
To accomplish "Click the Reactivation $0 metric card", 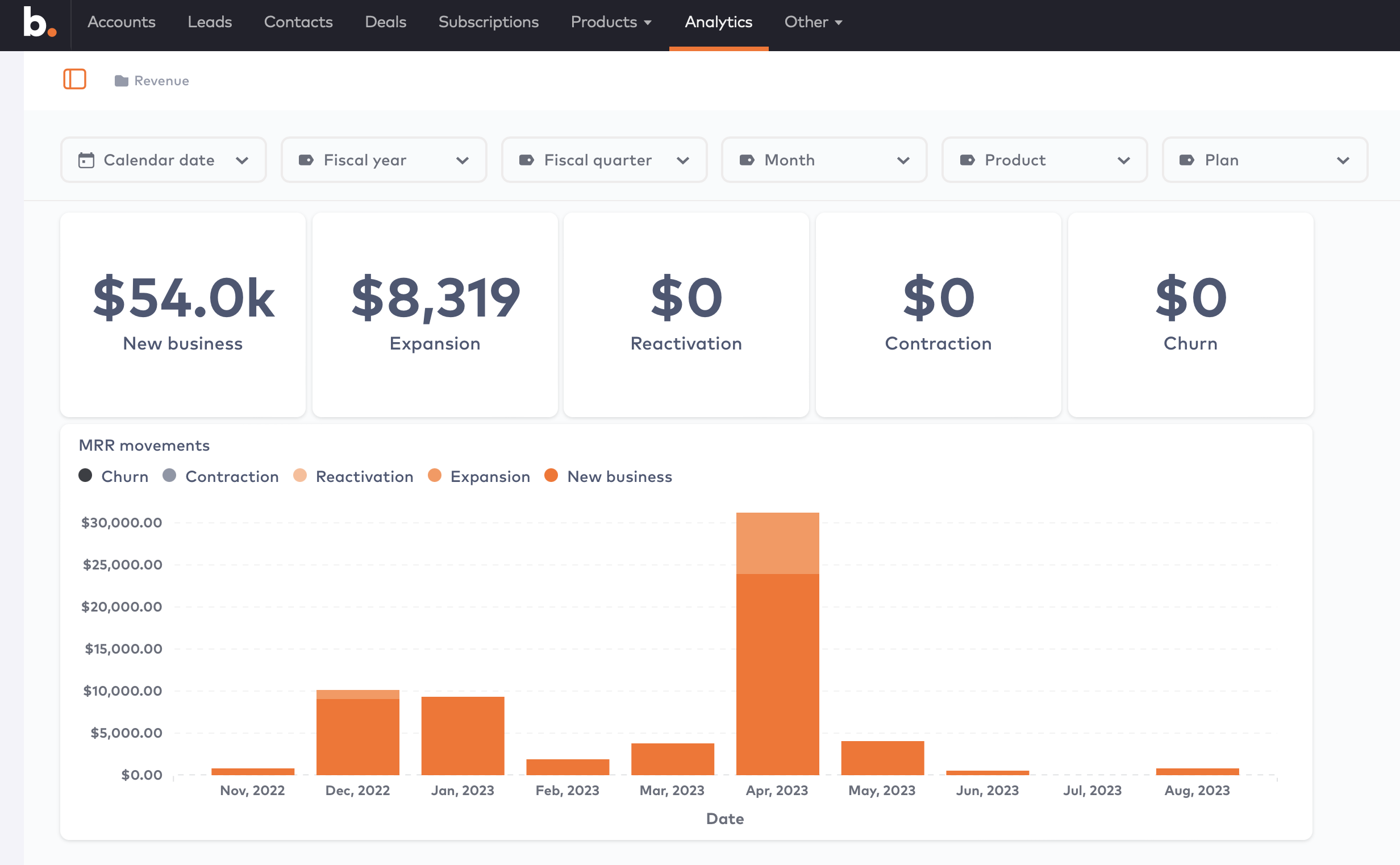I will click(x=686, y=315).
